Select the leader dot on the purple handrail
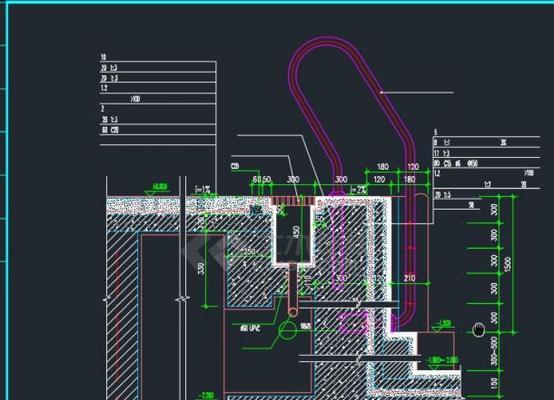554x400 pixels. 382,93
